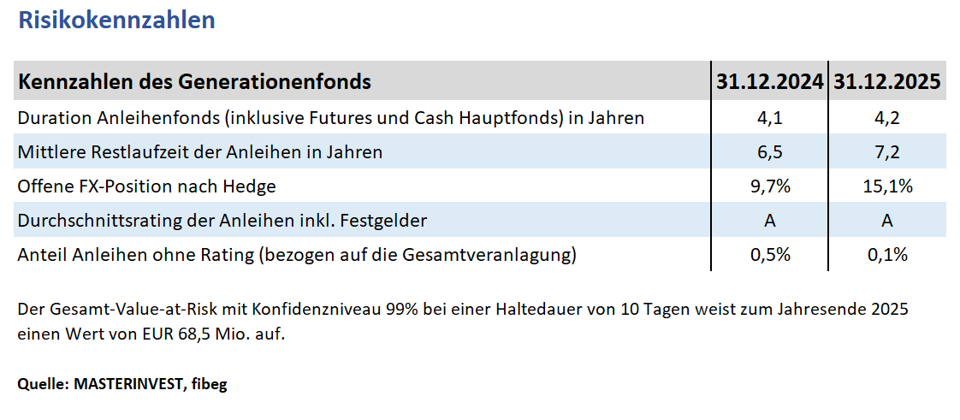Click the 9,7% FX value
This screenshot has height=420, width=960.
(770, 186)
